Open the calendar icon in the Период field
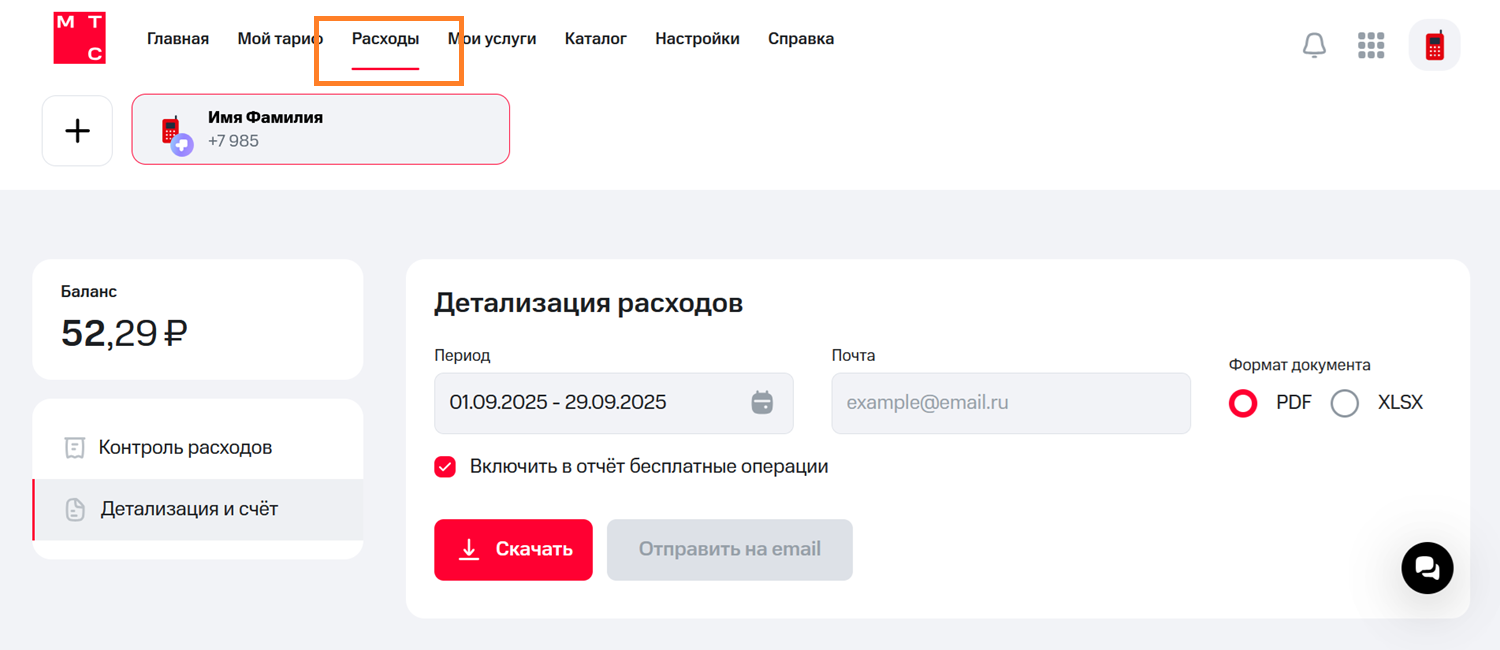This screenshot has height=650, width=1500. [x=763, y=402]
